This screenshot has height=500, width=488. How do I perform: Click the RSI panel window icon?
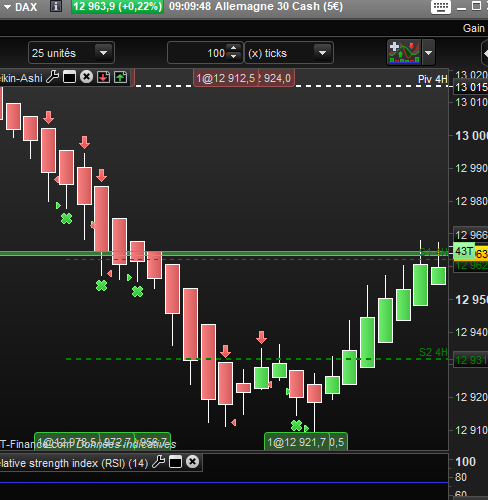point(175,462)
